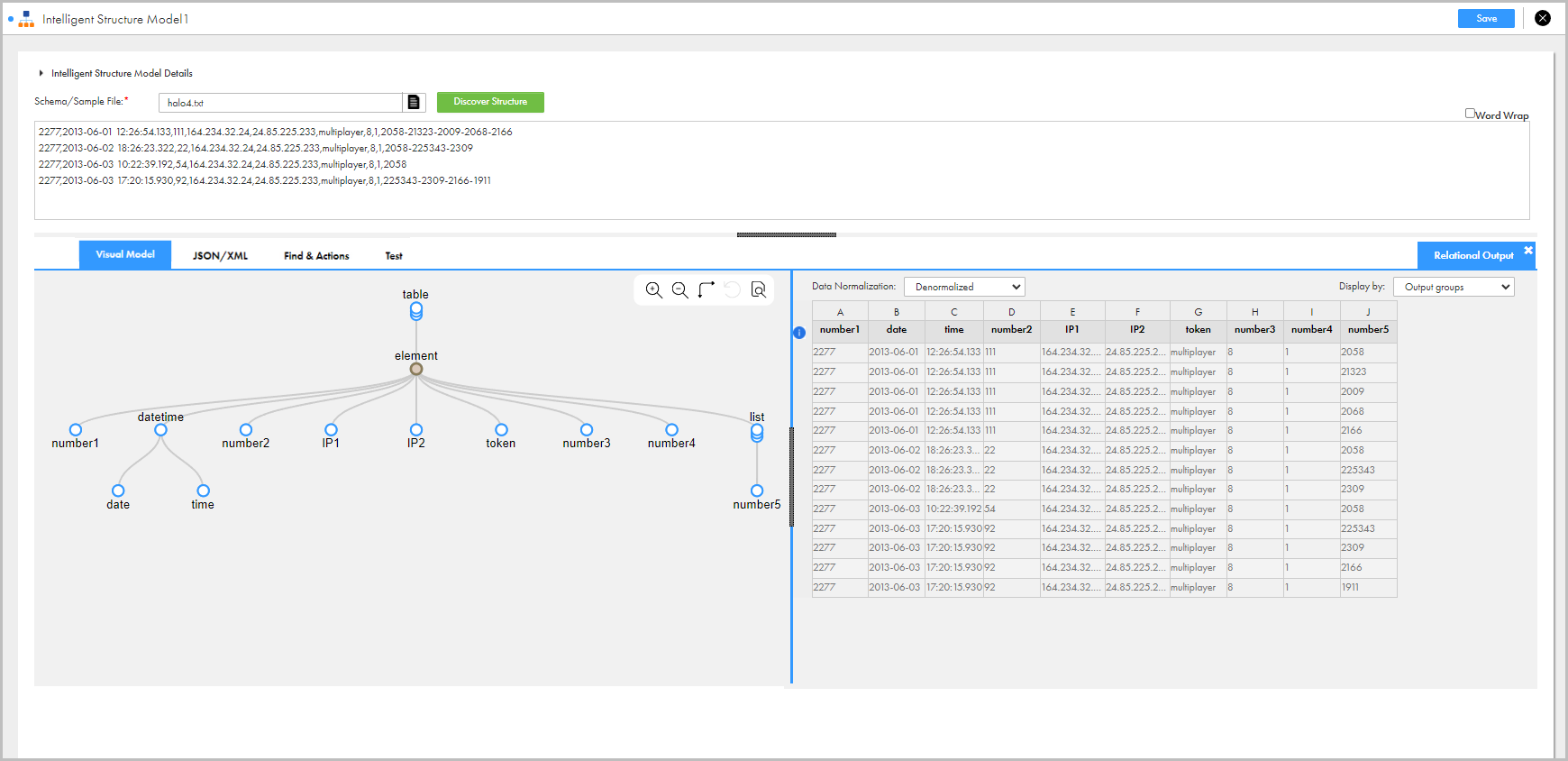Select the token node circle
1568x761 pixels.
point(501,430)
